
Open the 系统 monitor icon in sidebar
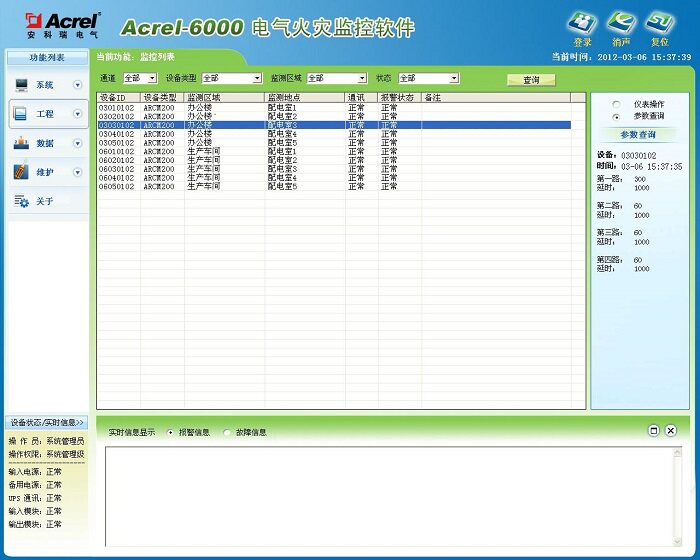[21, 85]
